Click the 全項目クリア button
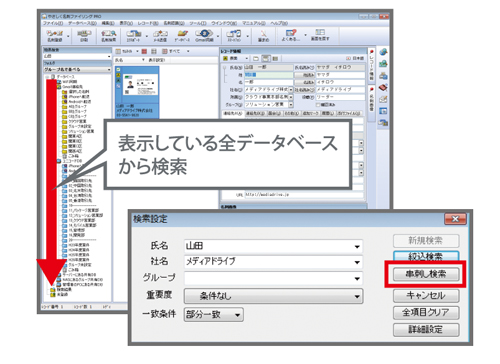This screenshot has height=364, width=500. [426, 312]
